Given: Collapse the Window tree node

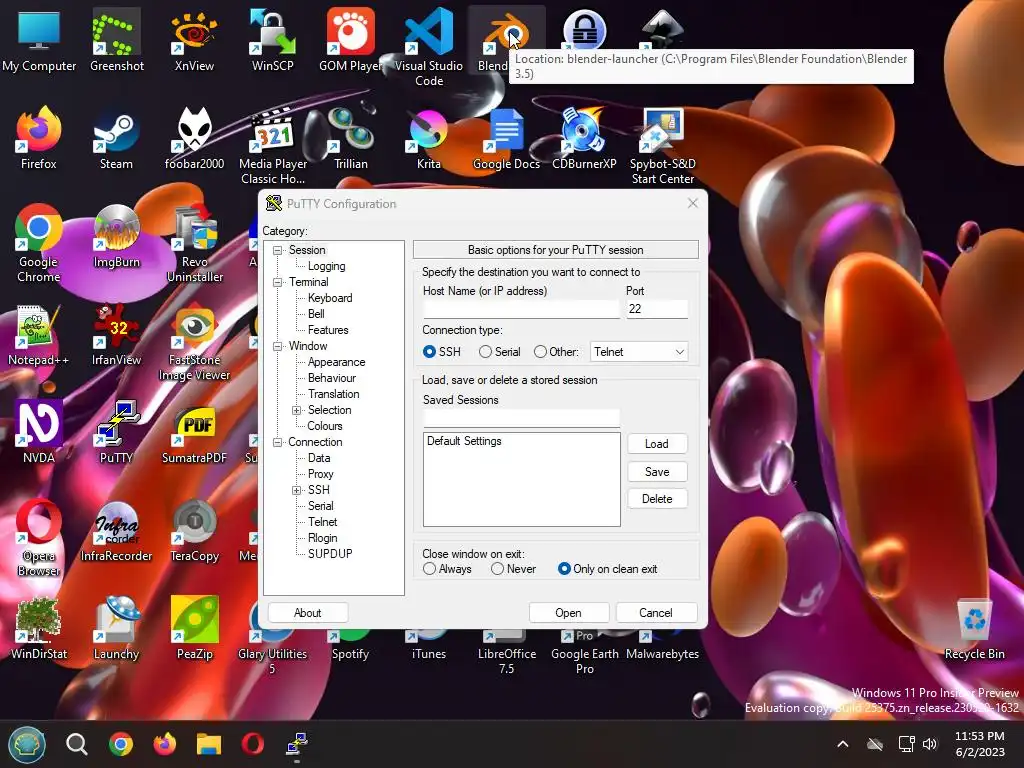Looking at the screenshot, I should pos(278,346).
